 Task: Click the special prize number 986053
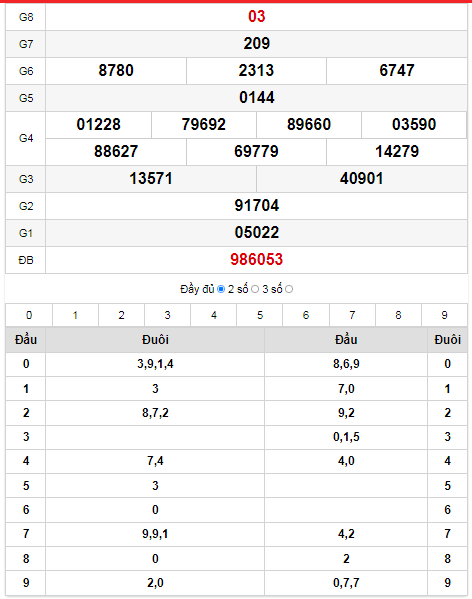pos(256,260)
